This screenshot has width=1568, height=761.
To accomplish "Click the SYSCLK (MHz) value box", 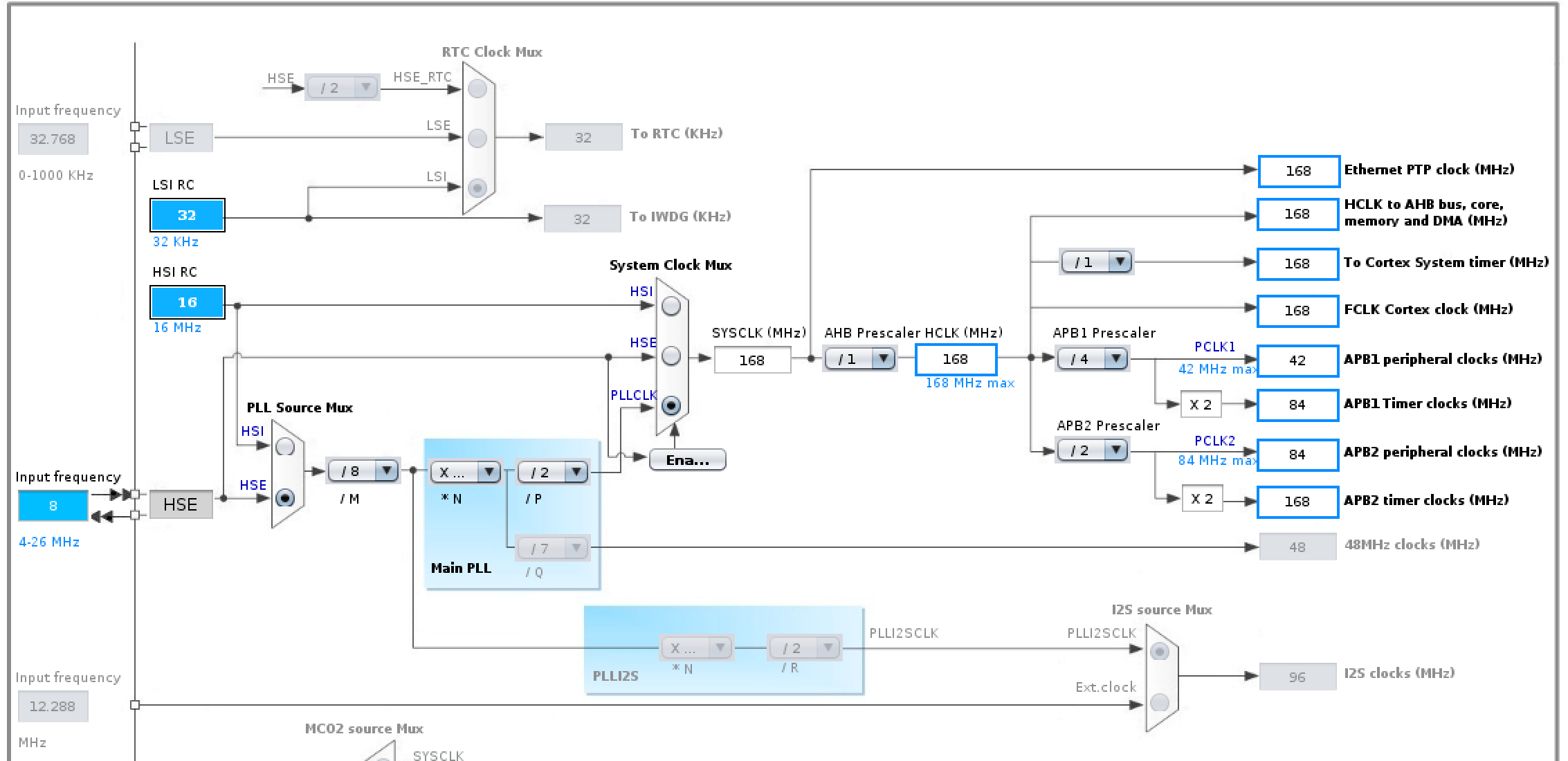I will click(752, 360).
